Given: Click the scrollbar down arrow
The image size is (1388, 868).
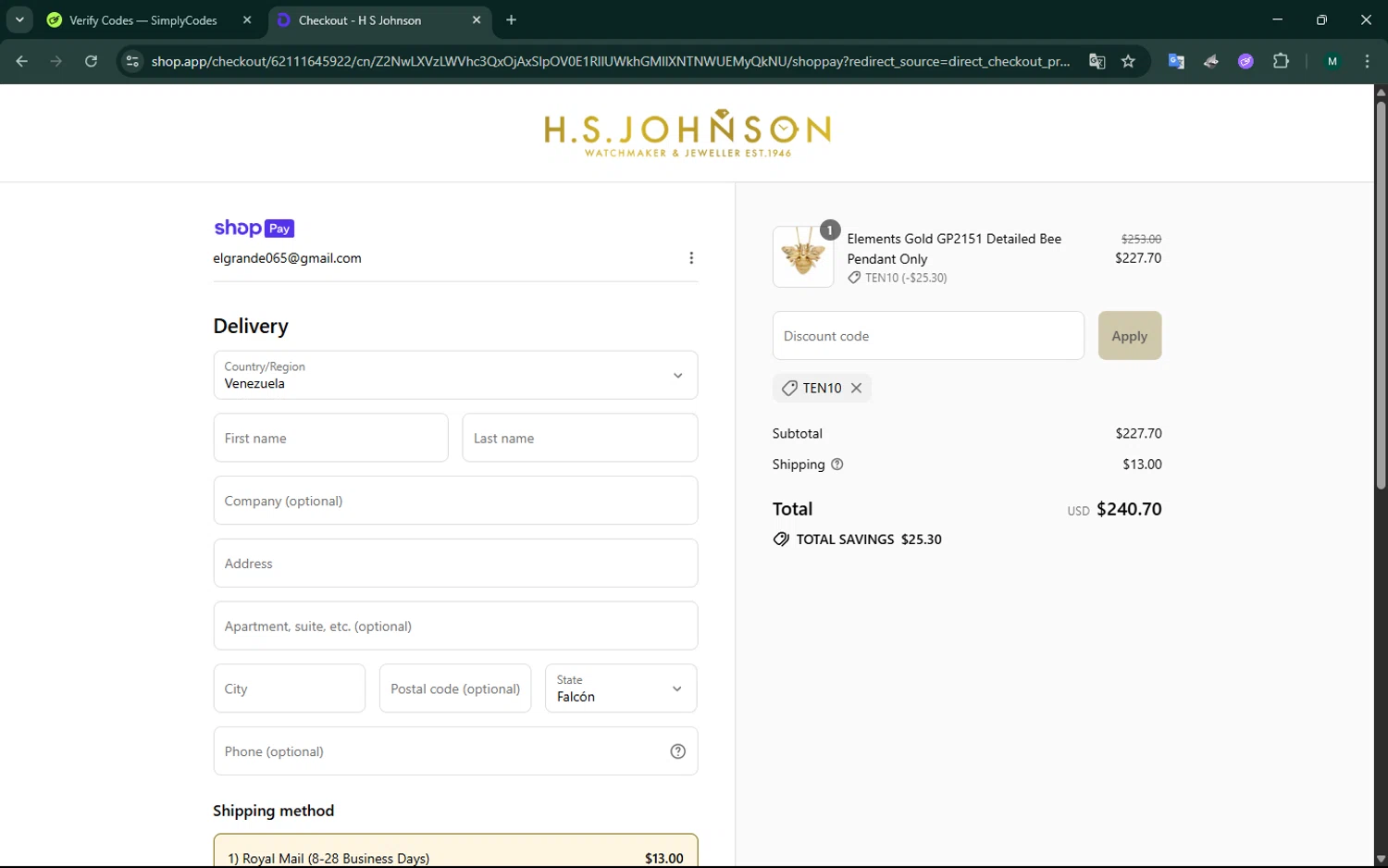Looking at the screenshot, I should point(1381,859).
